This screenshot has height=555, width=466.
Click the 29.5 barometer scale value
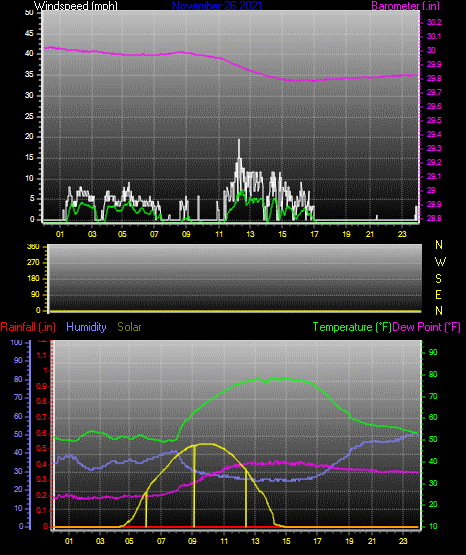434,120
